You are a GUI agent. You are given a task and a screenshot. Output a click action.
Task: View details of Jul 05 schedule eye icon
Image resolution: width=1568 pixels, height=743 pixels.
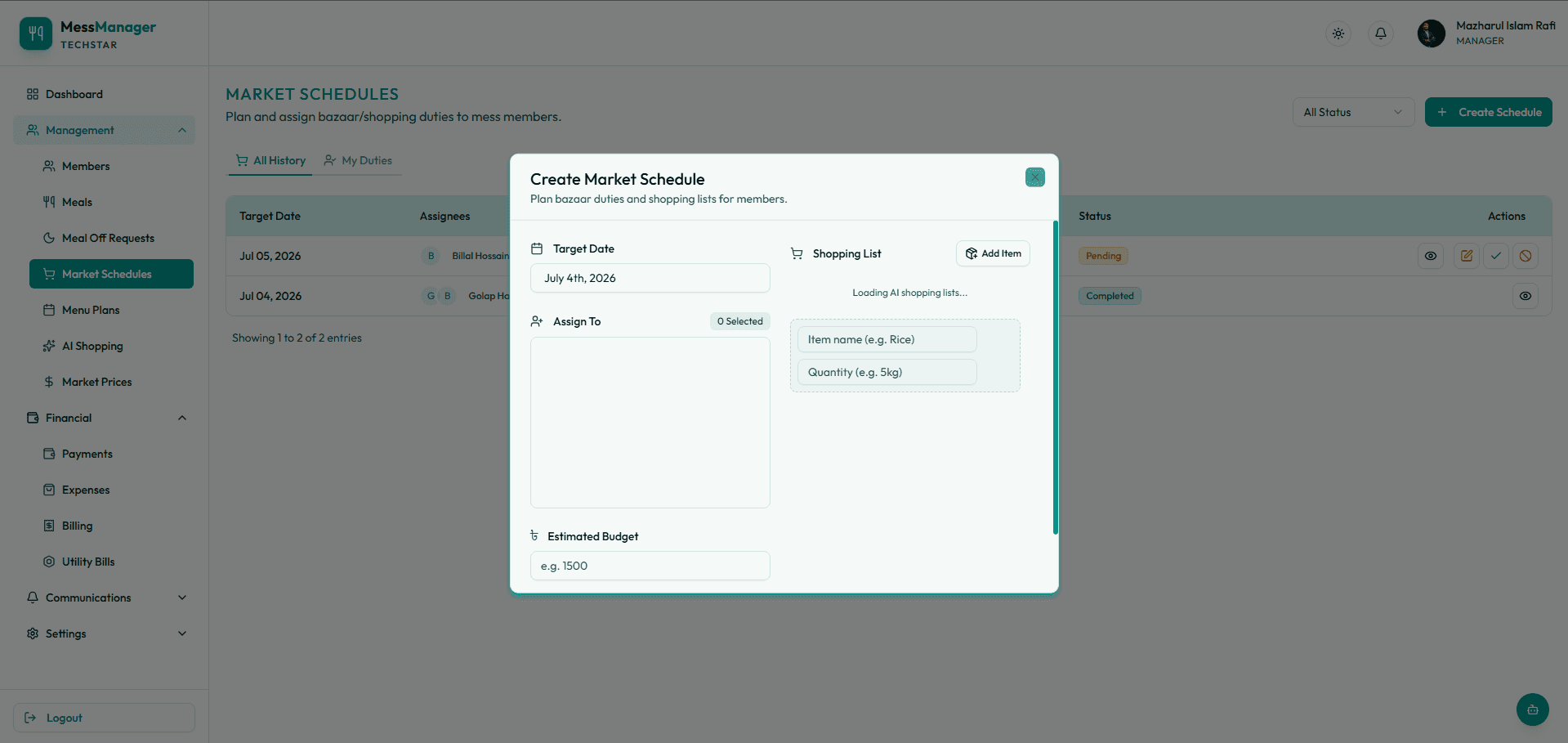point(1431,256)
